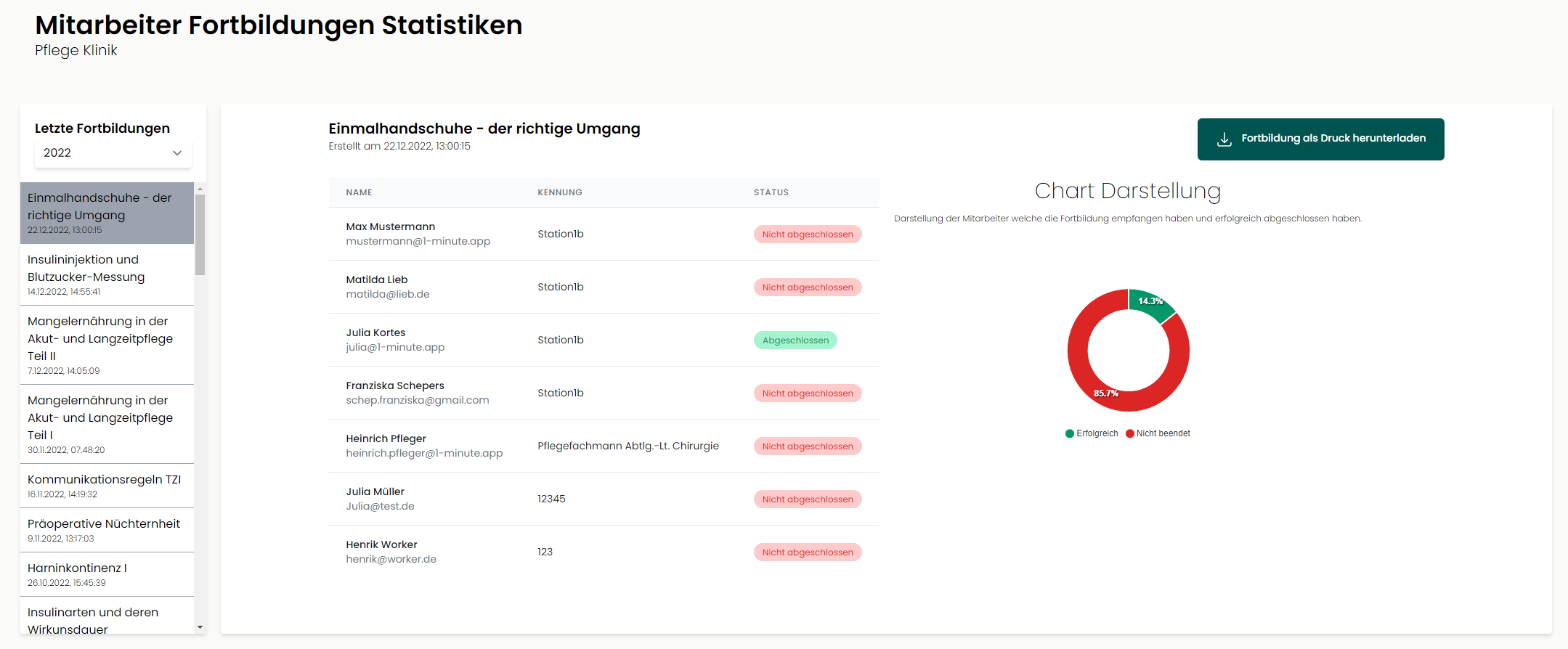Click the chevron arrow in year selector
Screen dimensions: 1568x649
pos(176,153)
